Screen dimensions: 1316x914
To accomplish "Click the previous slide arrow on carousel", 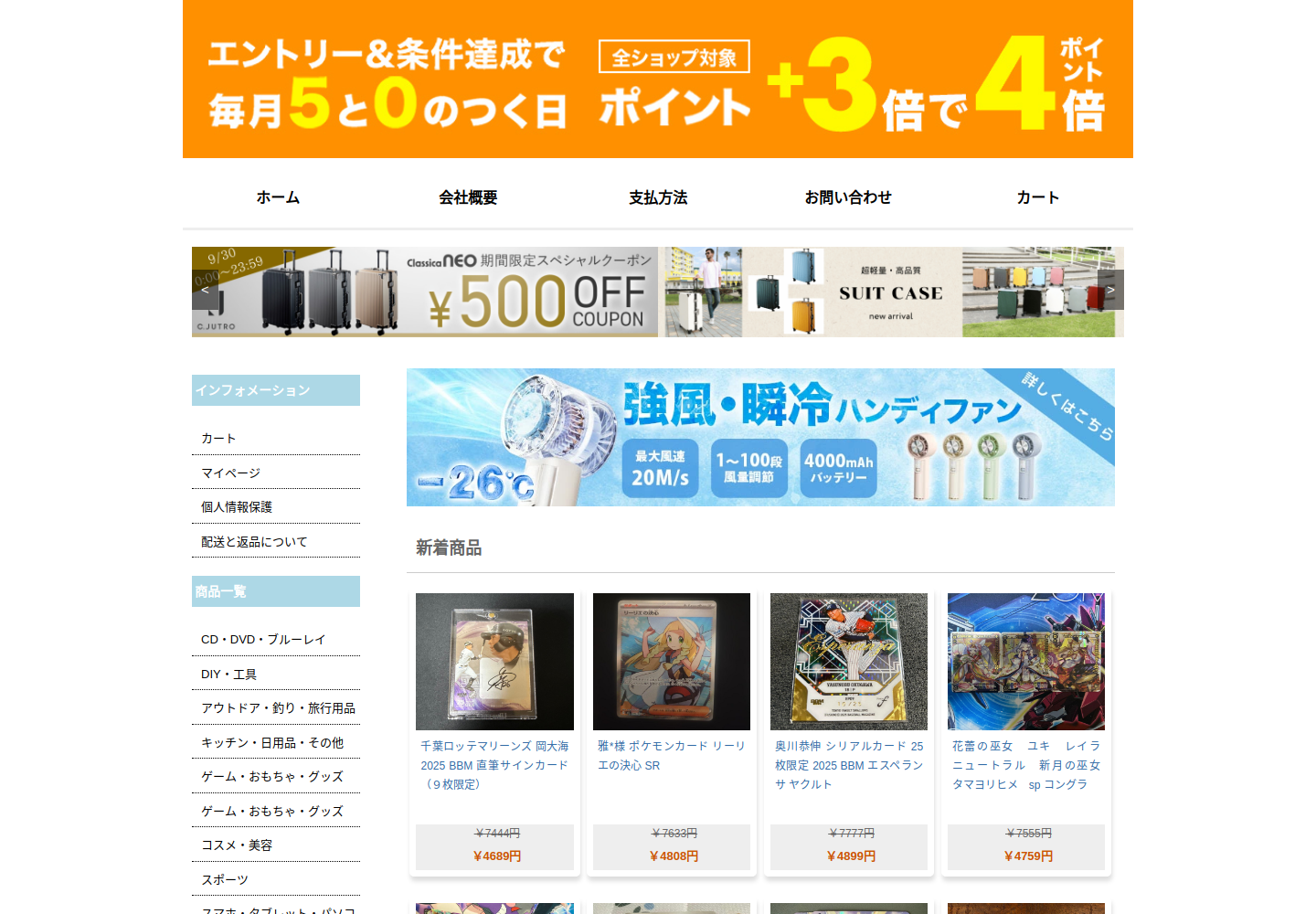I will tap(205, 290).
